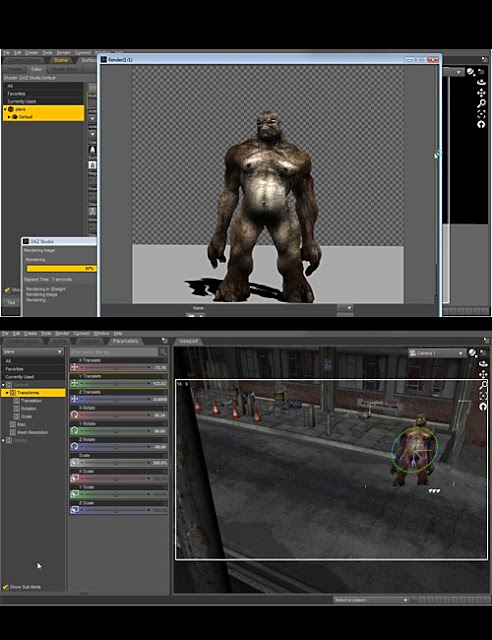Open File menu in lower window
Viewport: 492px width, 640px height.
click(5, 333)
